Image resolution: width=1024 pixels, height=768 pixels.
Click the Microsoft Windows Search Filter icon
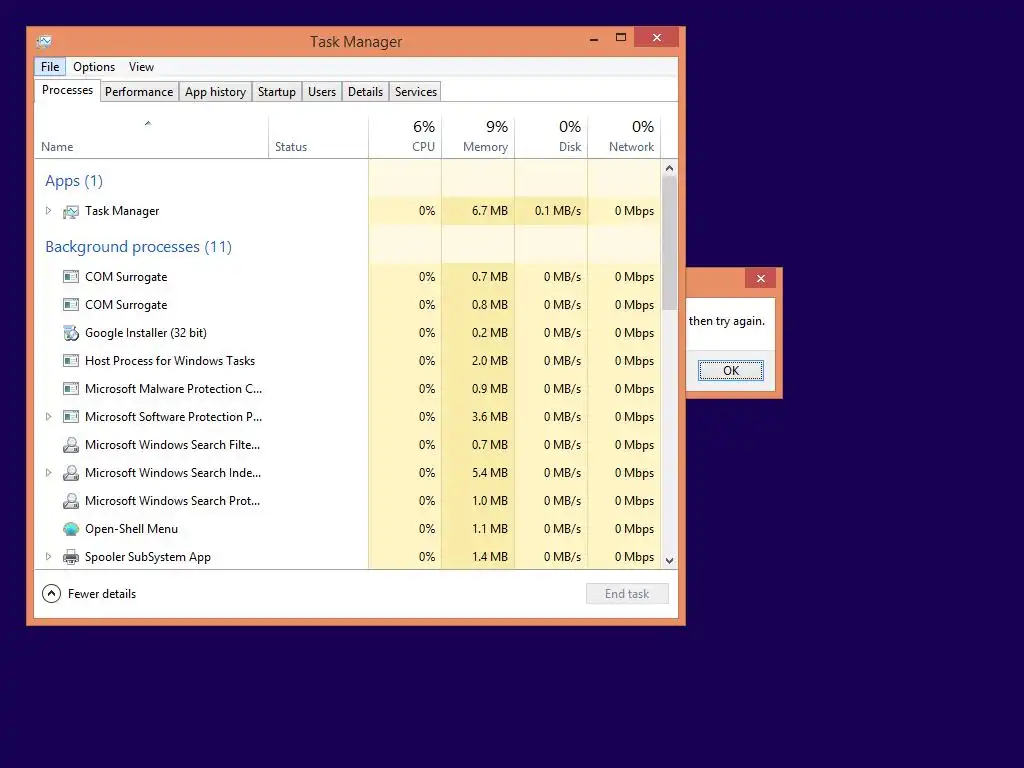tap(71, 445)
